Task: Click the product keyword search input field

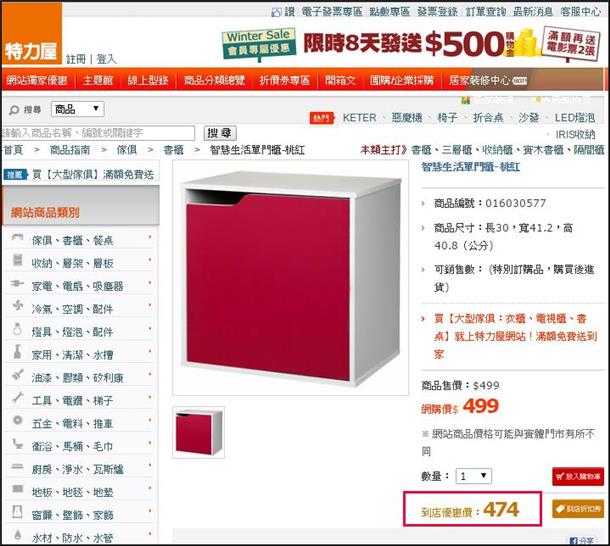Action: click(x=98, y=133)
